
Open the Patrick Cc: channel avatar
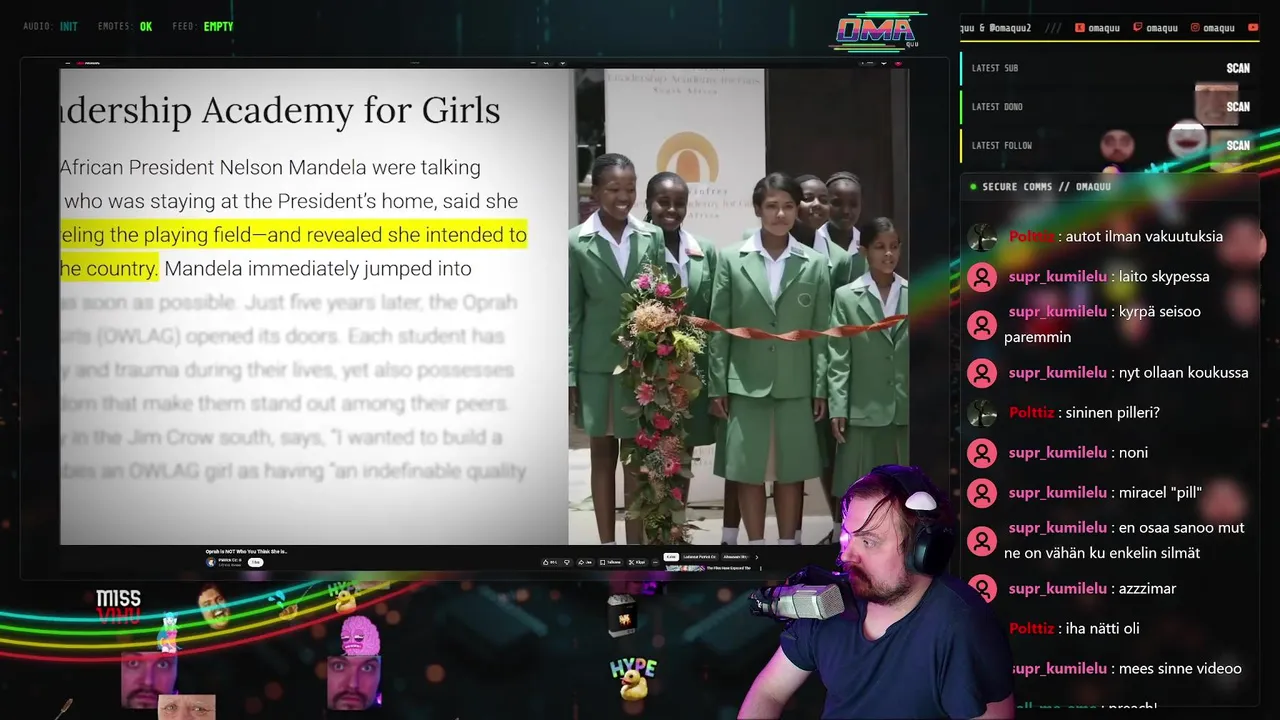pos(210,562)
